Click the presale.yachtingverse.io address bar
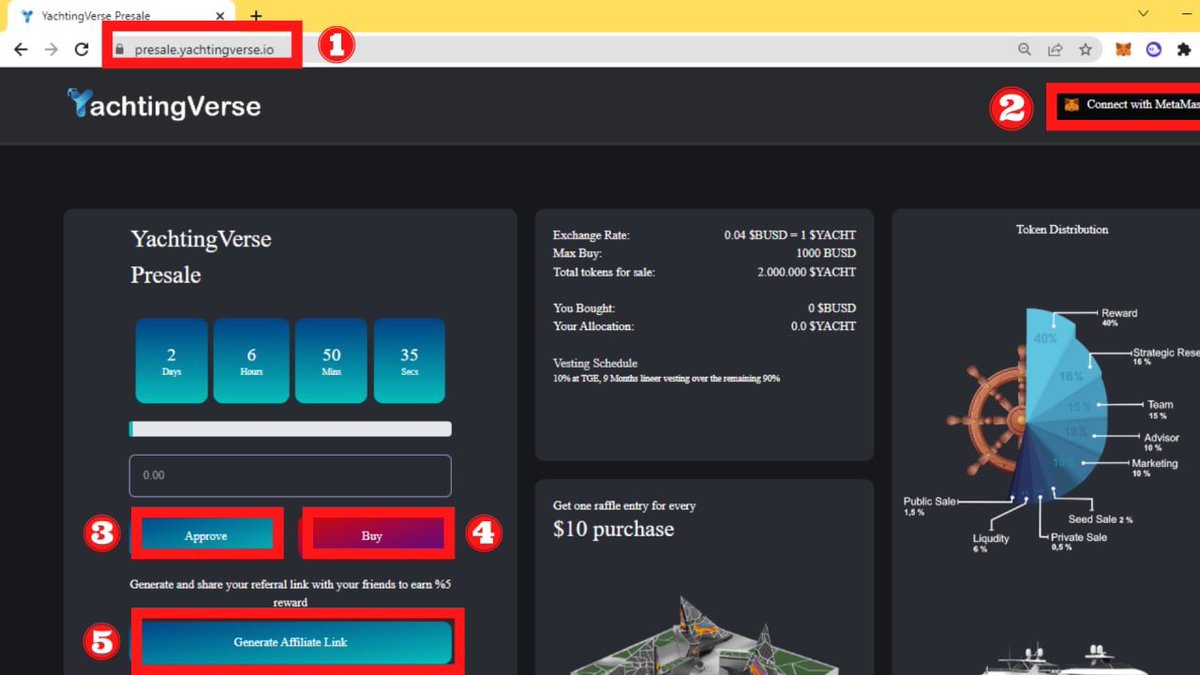1200x675 pixels. tap(205, 49)
